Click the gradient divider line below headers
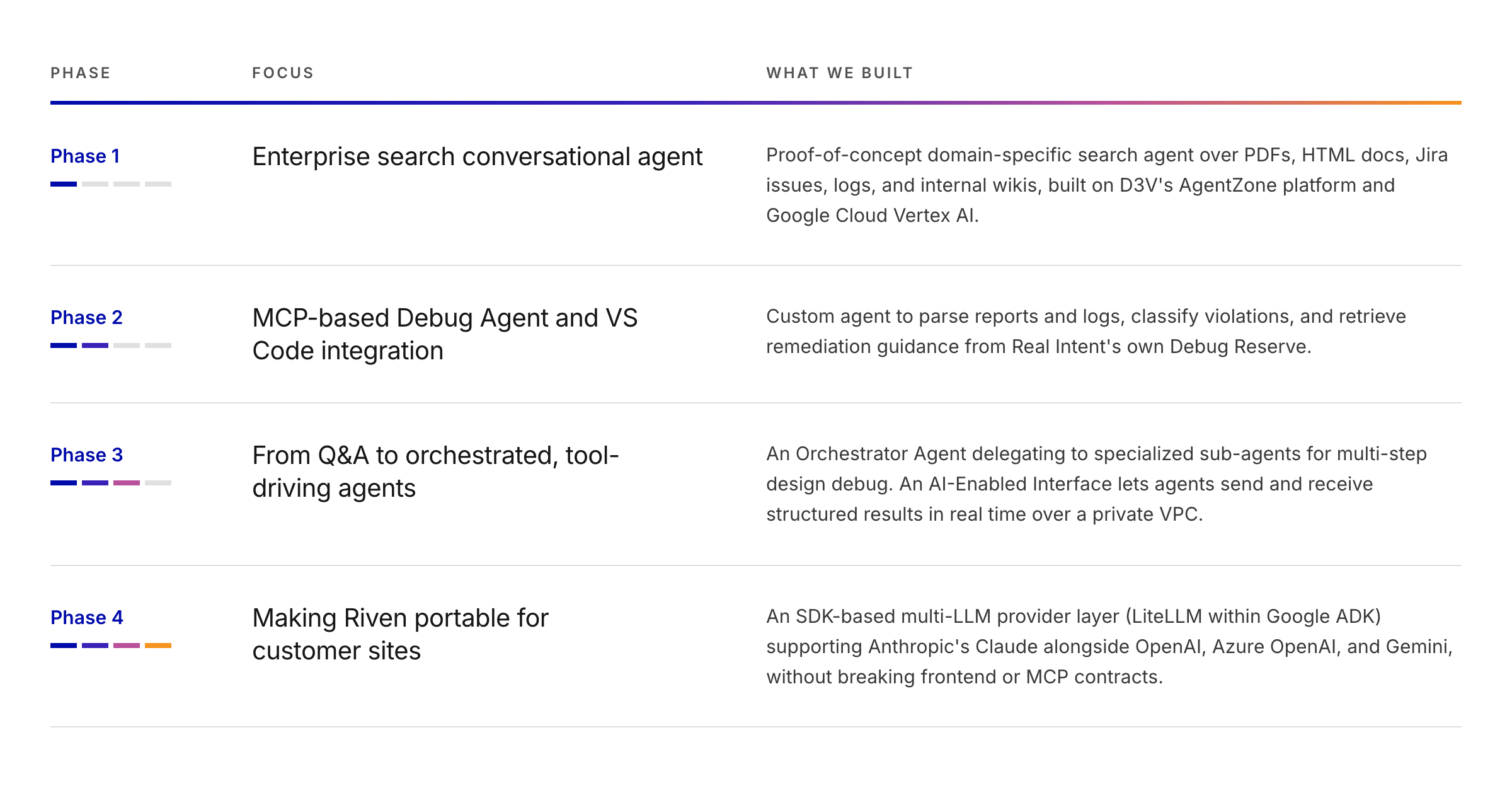 [x=756, y=102]
